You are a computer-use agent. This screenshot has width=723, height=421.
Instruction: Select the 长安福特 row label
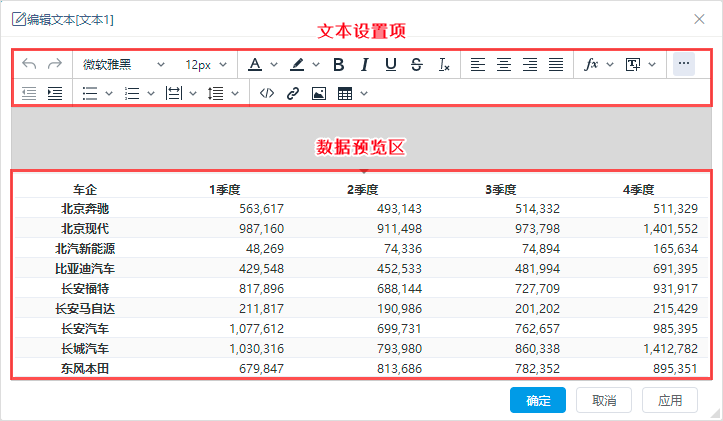(85, 289)
